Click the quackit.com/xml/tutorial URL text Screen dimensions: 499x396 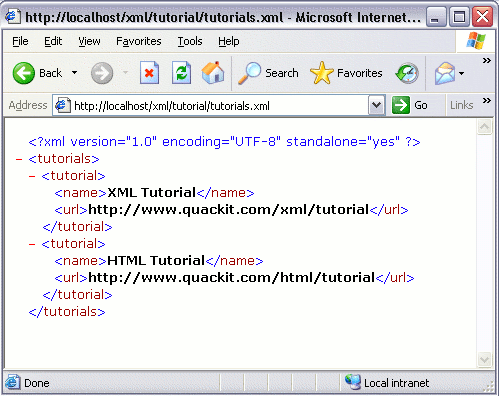click(x=229, y=210)
